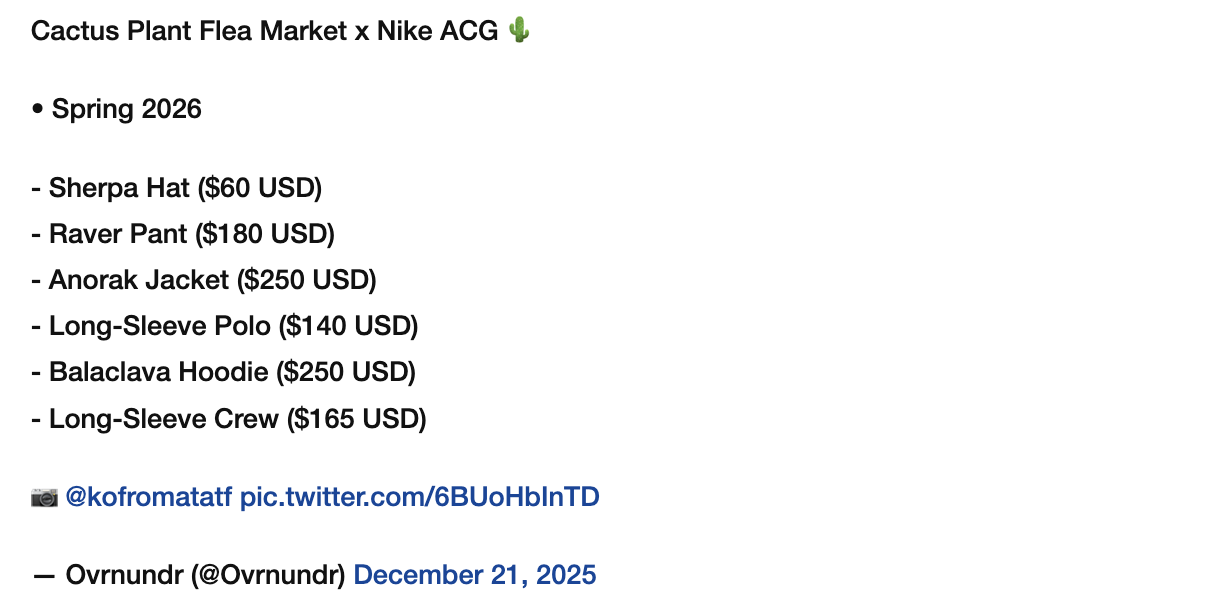The height and width of the screenshot is (608, 1210).
Task: Open the December 21, 2025 date link
Action: 475,575
